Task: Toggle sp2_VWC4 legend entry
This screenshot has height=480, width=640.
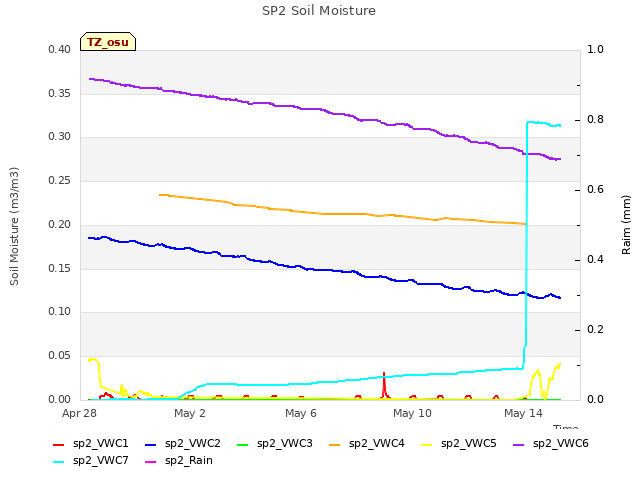Action: [367, 444]
